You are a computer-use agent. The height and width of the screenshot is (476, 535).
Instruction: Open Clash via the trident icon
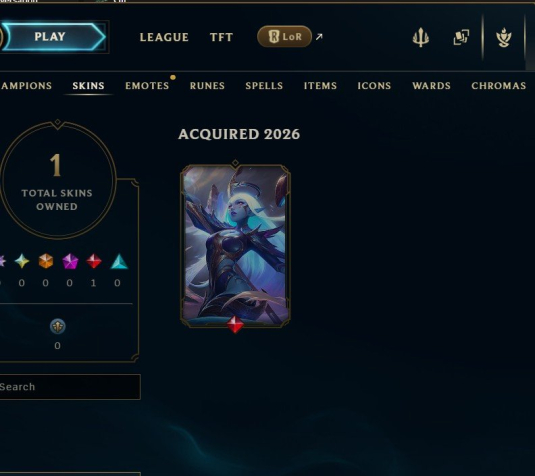click(x=421, y=37)
